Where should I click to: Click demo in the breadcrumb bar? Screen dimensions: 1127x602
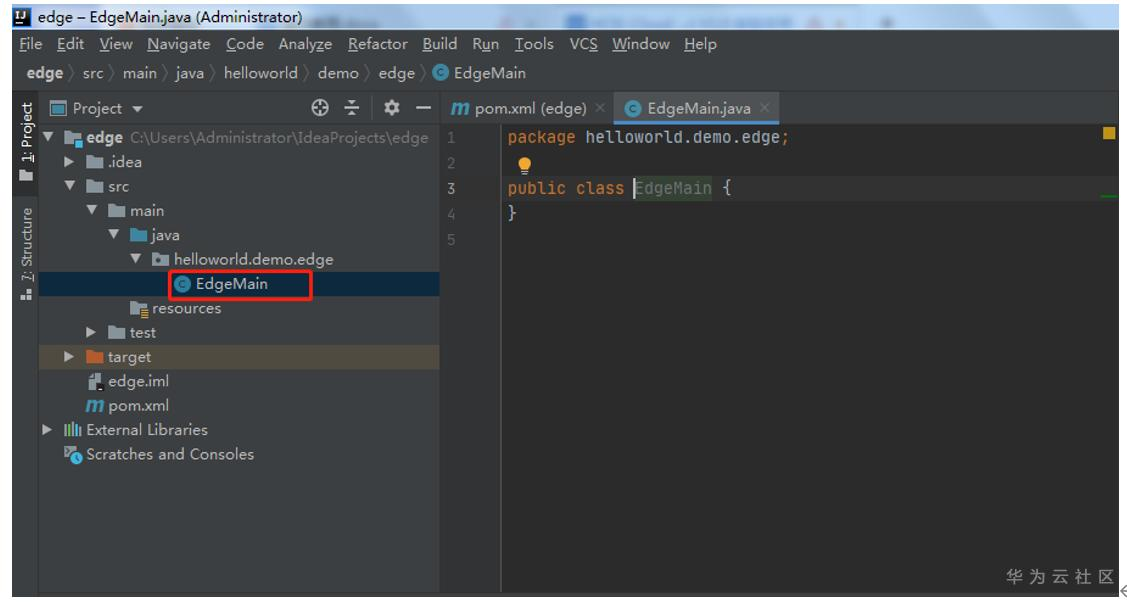click(x=338, y=73)
